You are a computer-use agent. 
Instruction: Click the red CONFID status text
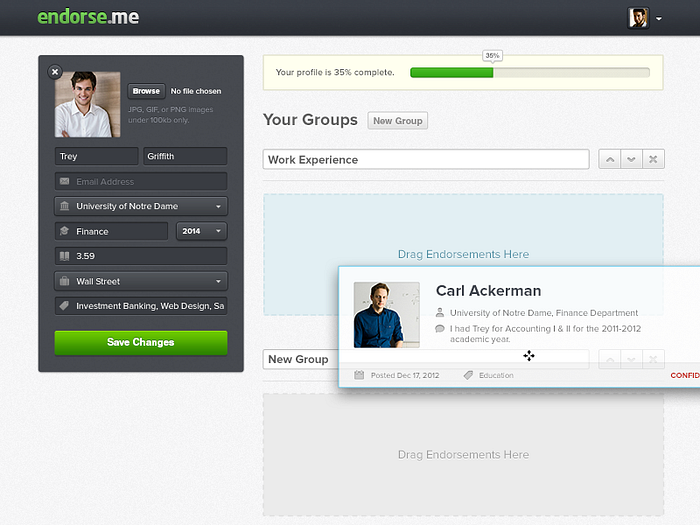pos(685,375)
